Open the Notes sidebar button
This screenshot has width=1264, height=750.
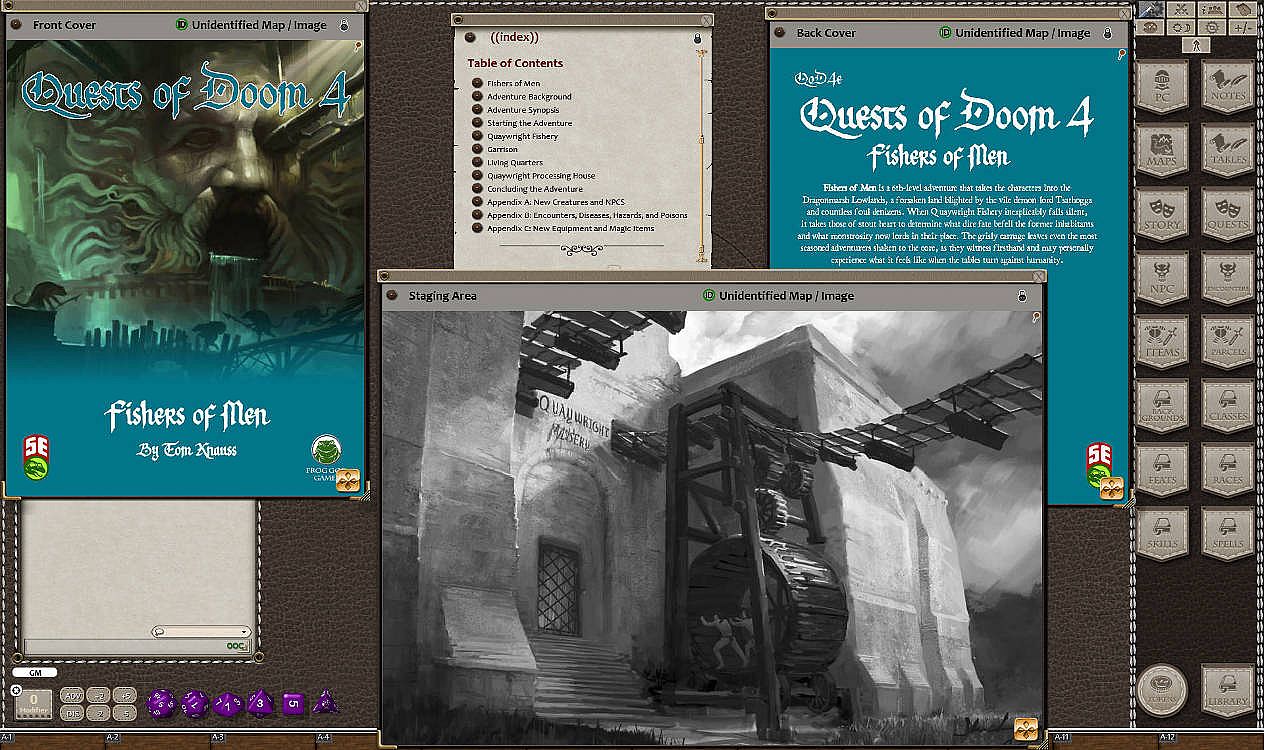tap(1228, 86)
